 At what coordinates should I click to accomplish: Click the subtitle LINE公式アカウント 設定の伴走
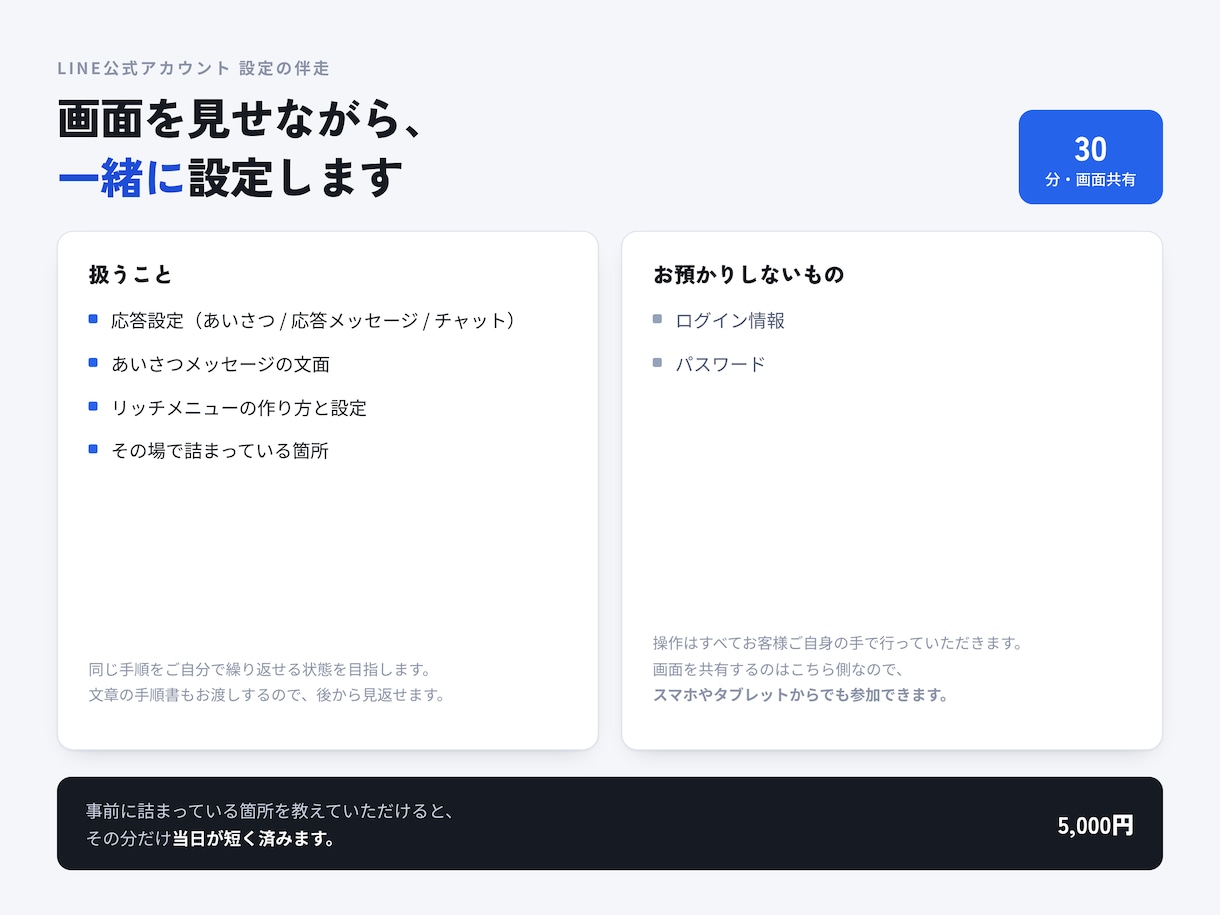[x=194, y=69]
